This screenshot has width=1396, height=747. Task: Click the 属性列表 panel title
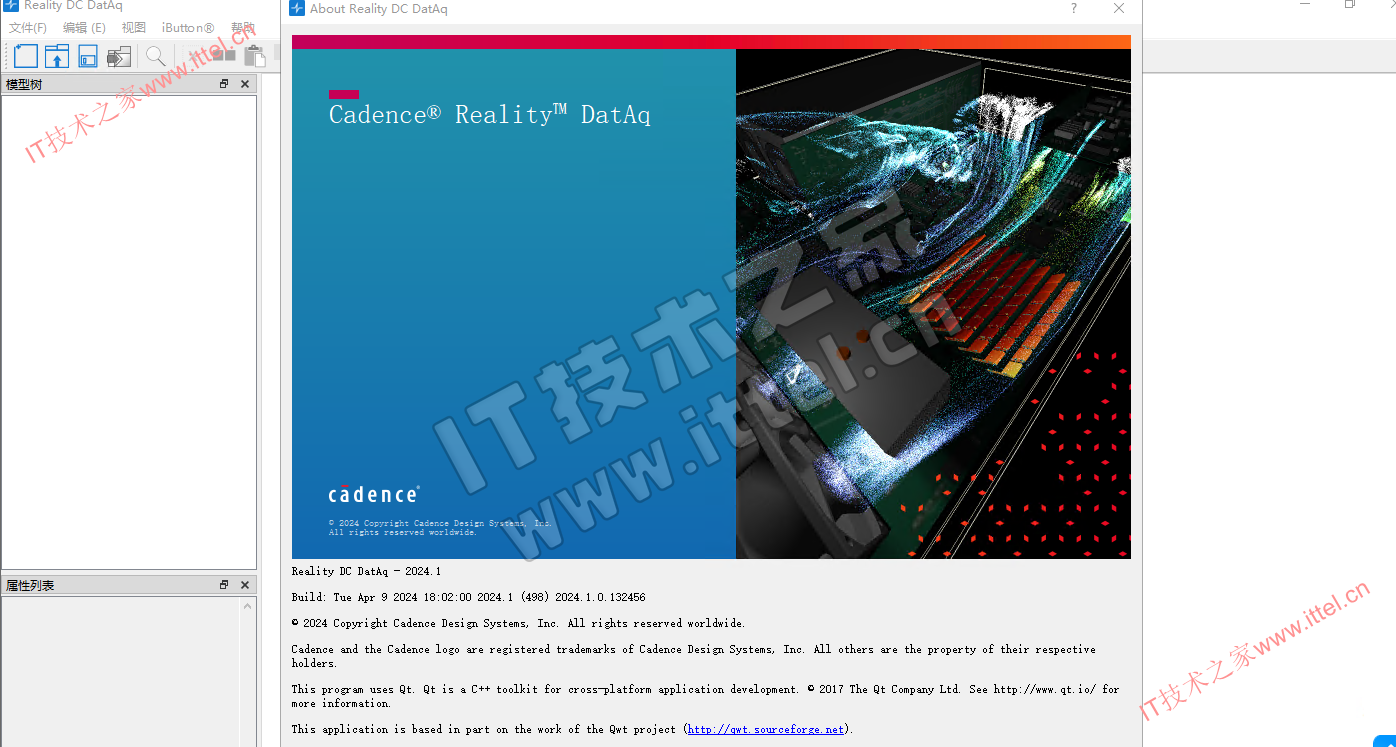click(x=30, y=586)
